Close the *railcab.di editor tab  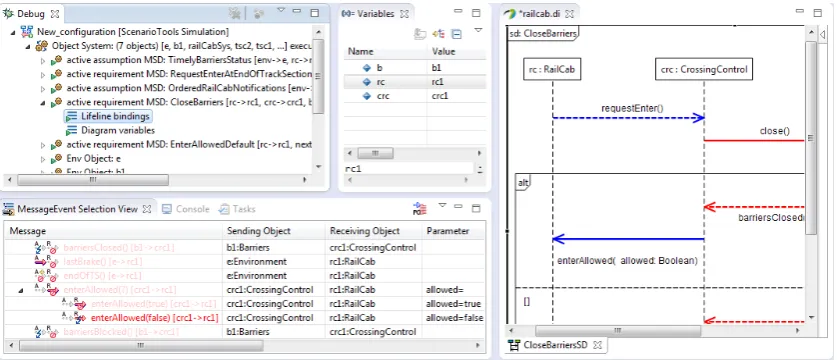(569, 14)
